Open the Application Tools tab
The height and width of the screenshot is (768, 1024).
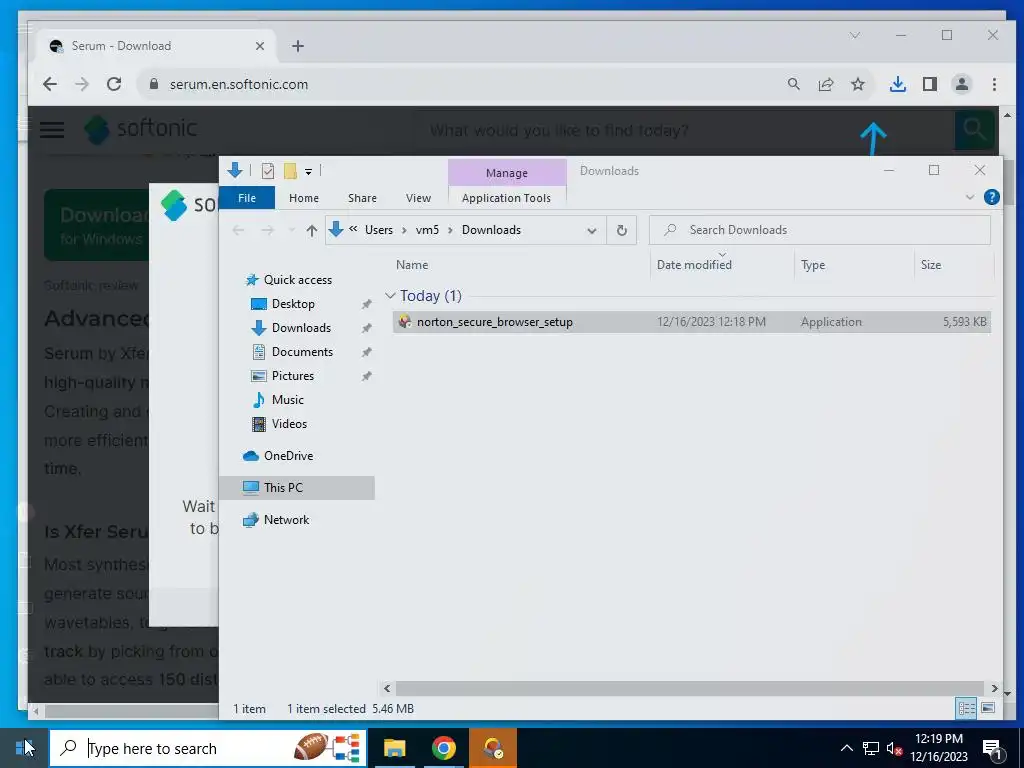pyautogui.click(x=506, y=198)
